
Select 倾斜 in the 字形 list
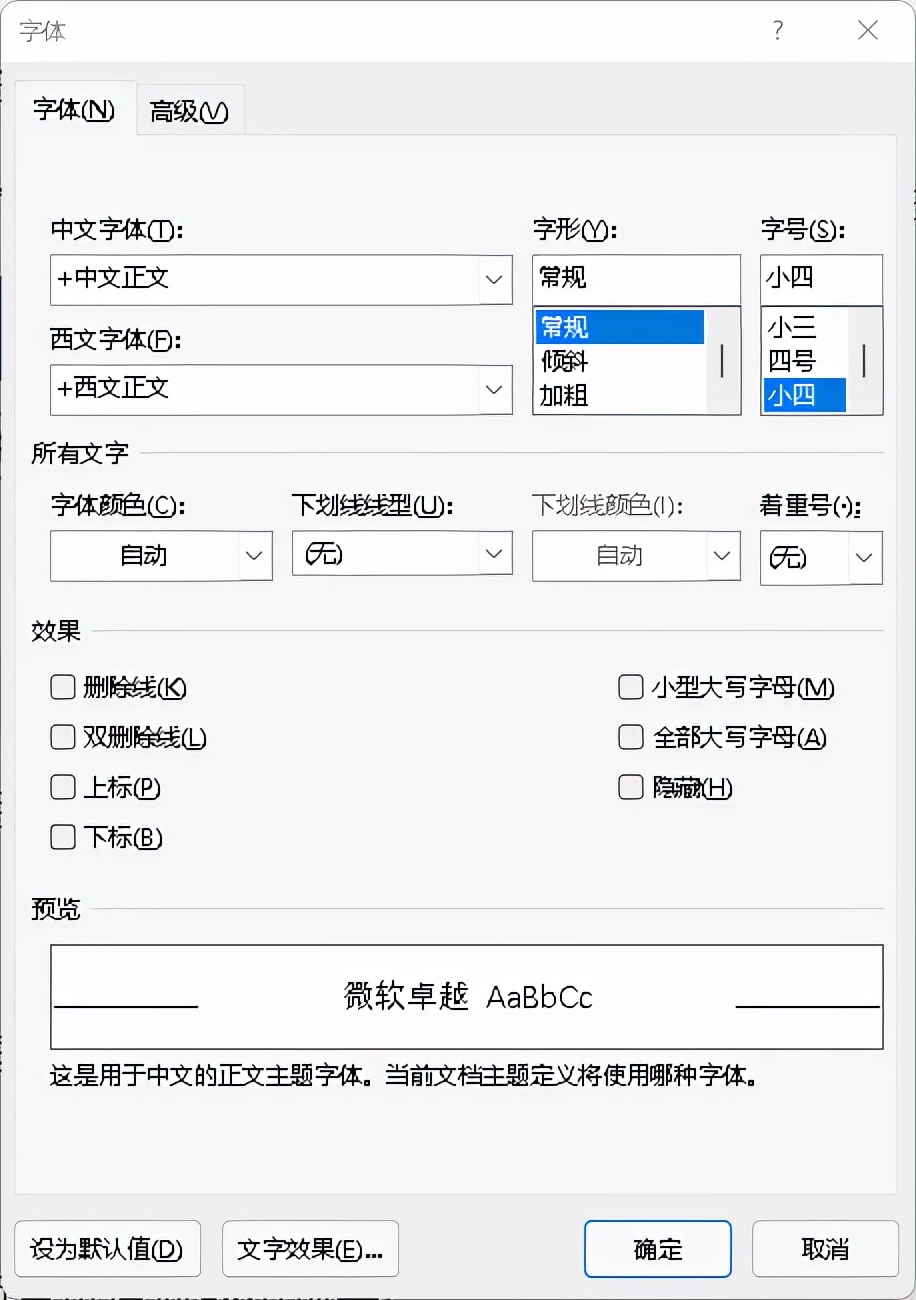click(x=565, y=361)
